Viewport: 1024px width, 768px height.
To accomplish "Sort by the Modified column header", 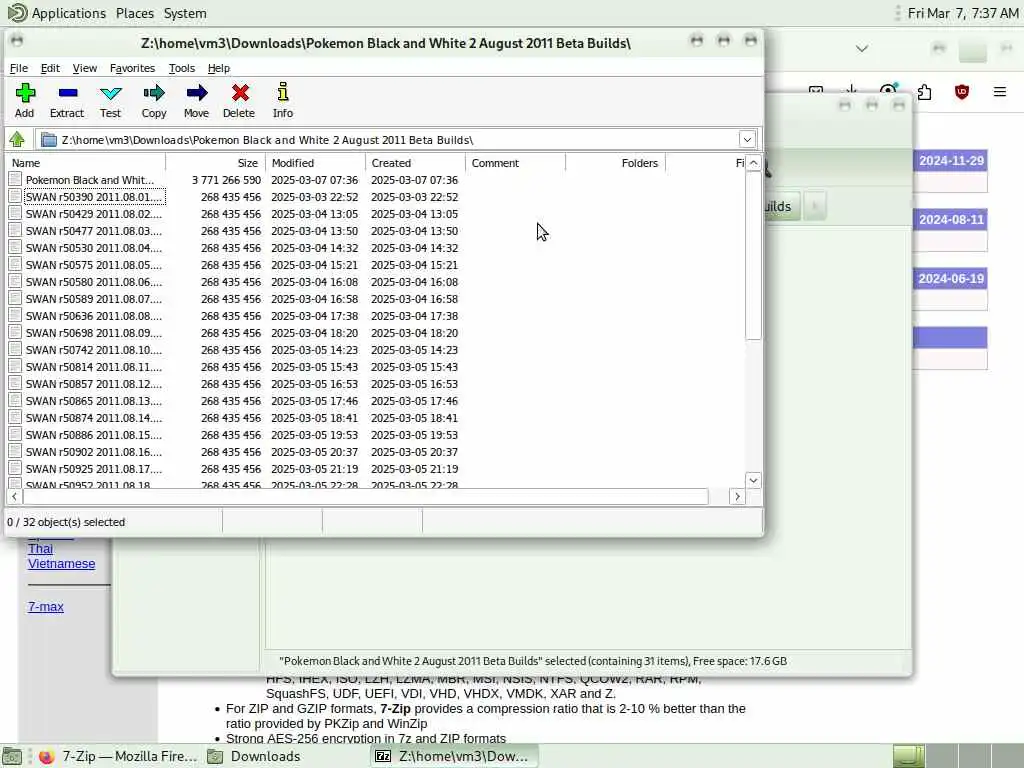I will tap(315, 163).
